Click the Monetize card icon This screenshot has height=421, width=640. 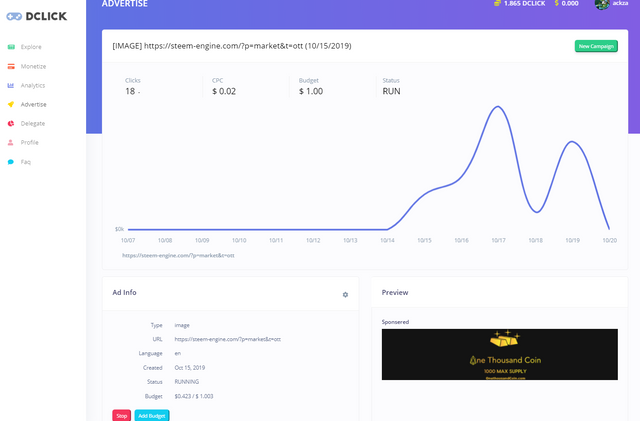pos(11,66)
